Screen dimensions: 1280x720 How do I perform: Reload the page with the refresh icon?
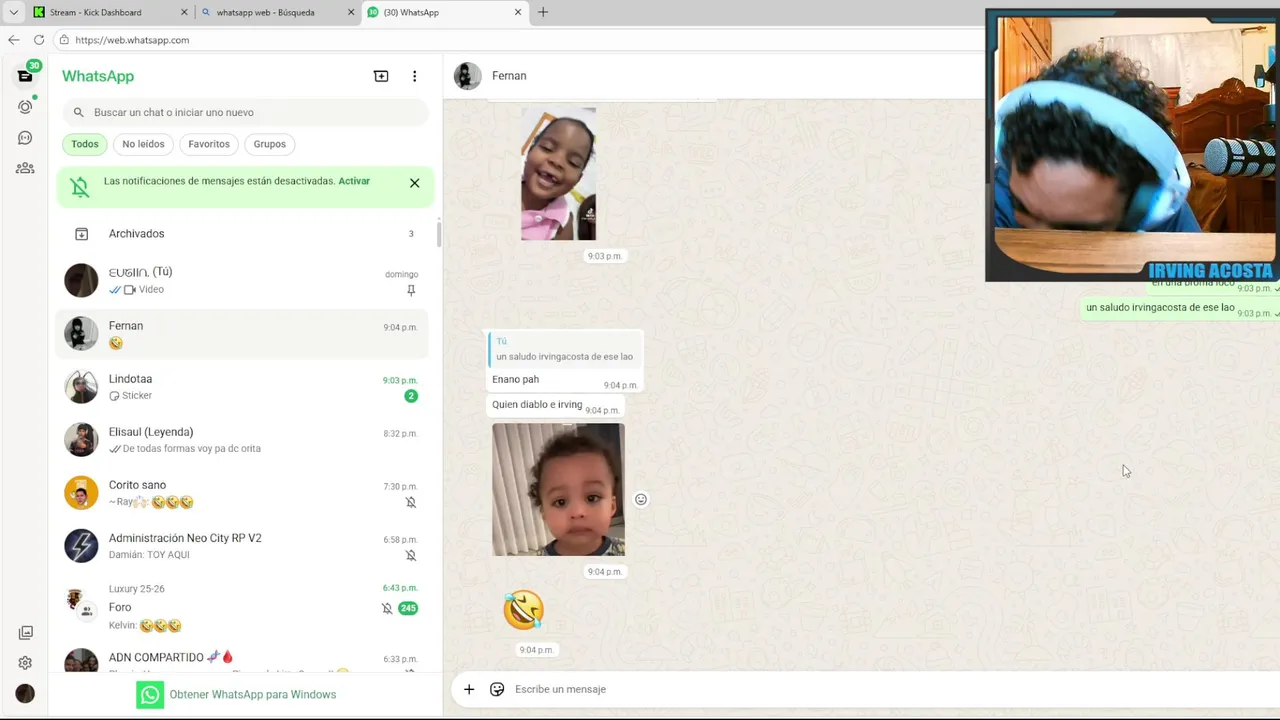(39, 40)
